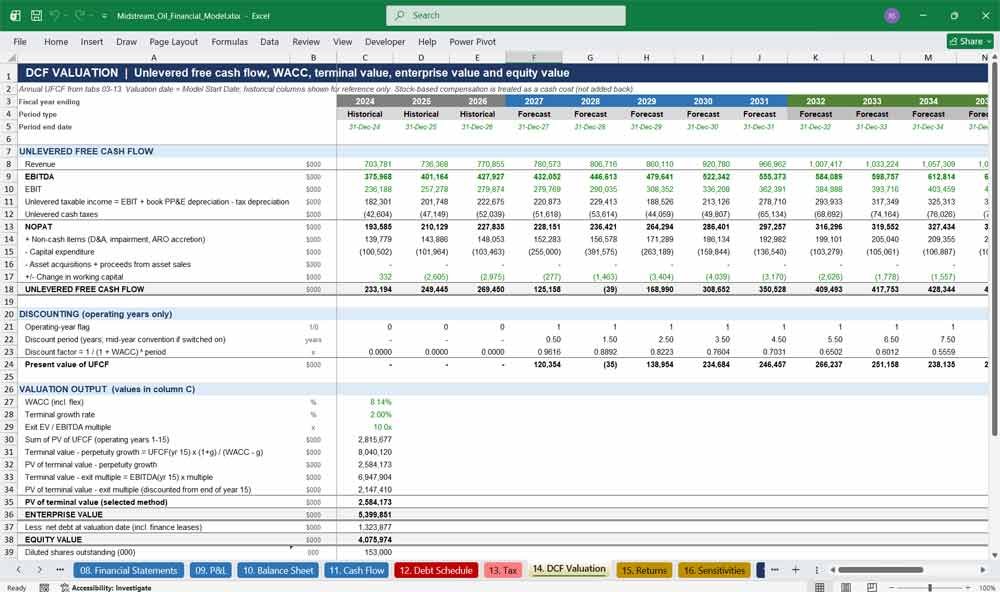Click into the Search box

(506, 15)
